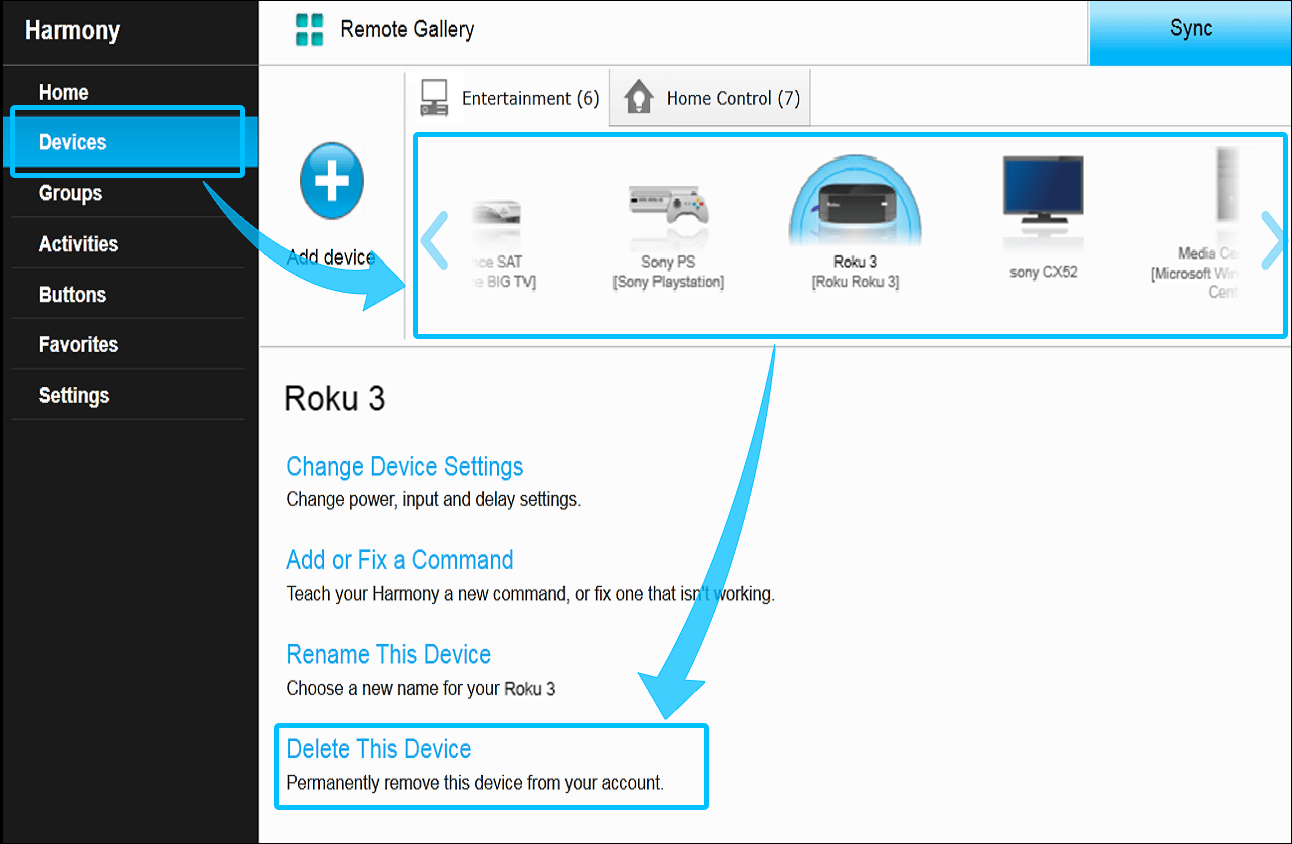Click 'Choose a new name for your Roku 3' text
Screen dimensions: 1292x844
click(420, 688)
